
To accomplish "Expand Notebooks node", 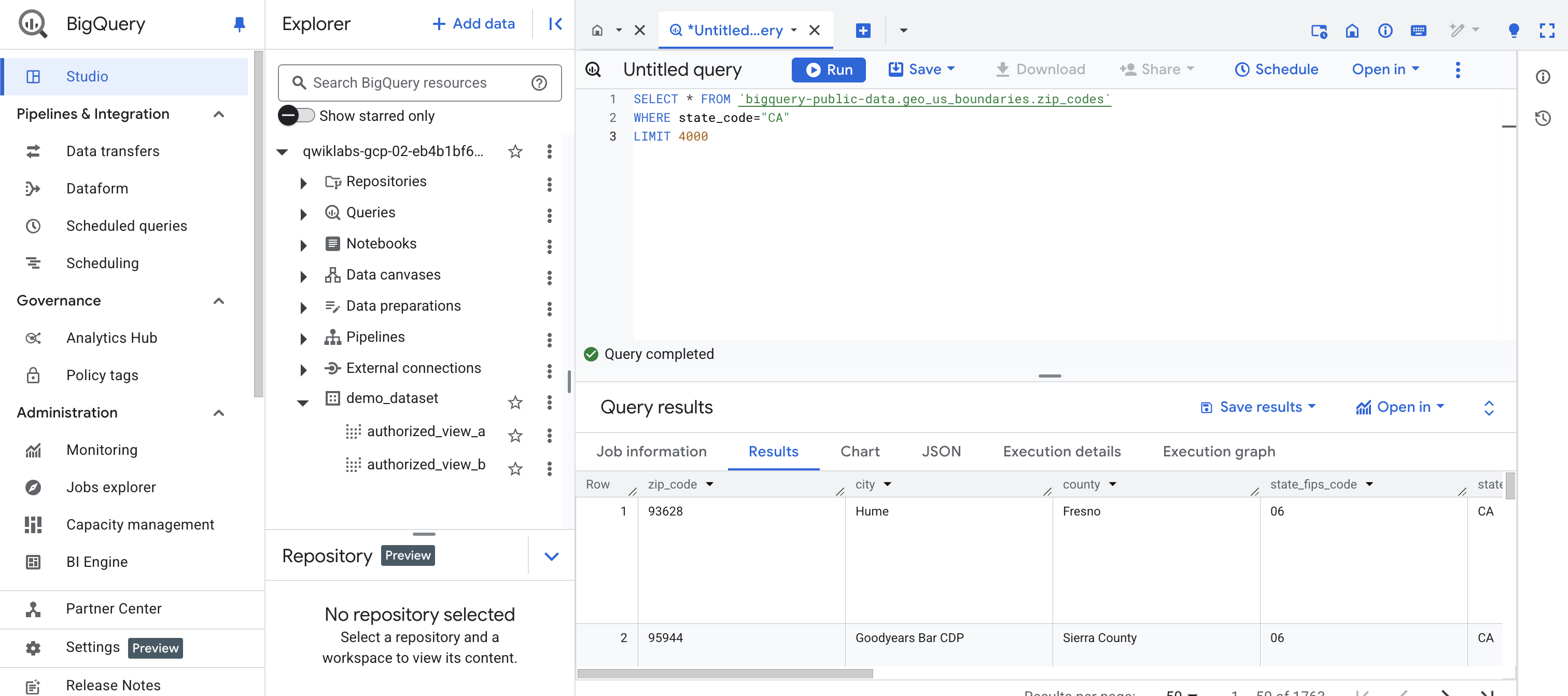I will 303,245.
